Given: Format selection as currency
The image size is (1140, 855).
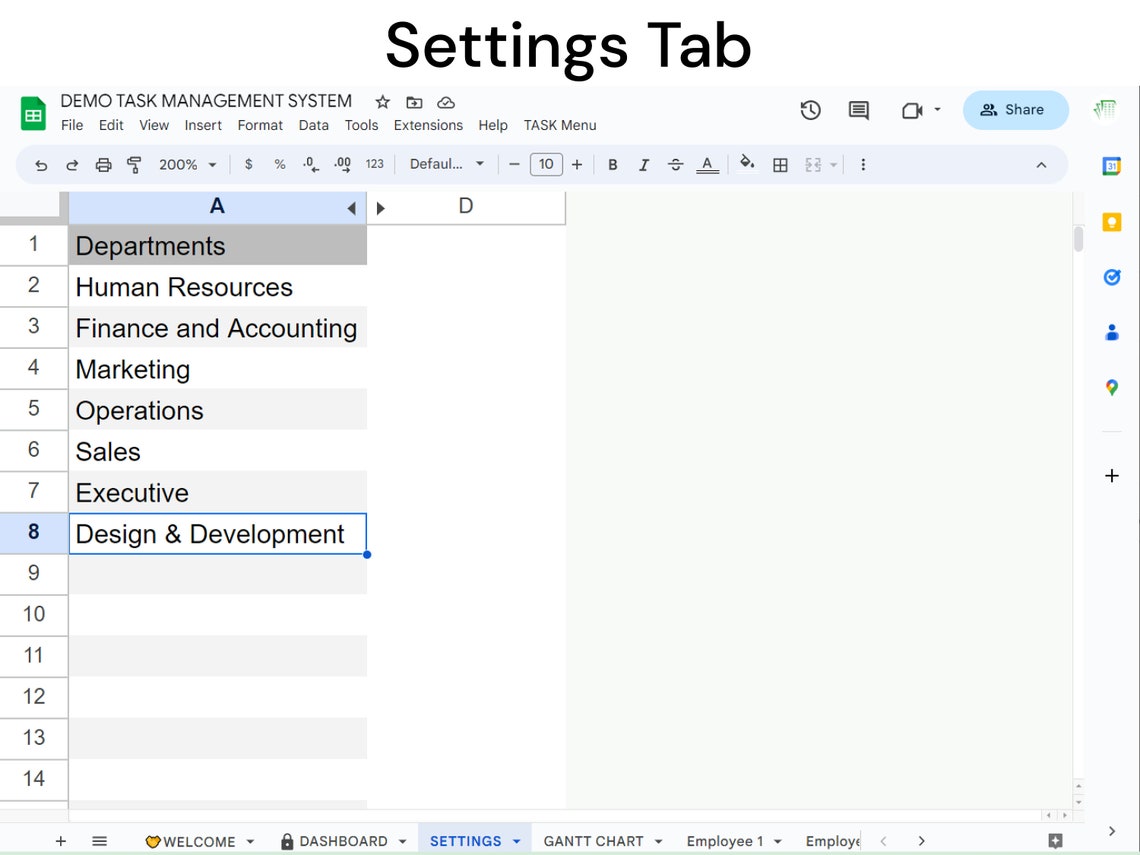Looking at the screenshot, I should (x=248, y=164).
